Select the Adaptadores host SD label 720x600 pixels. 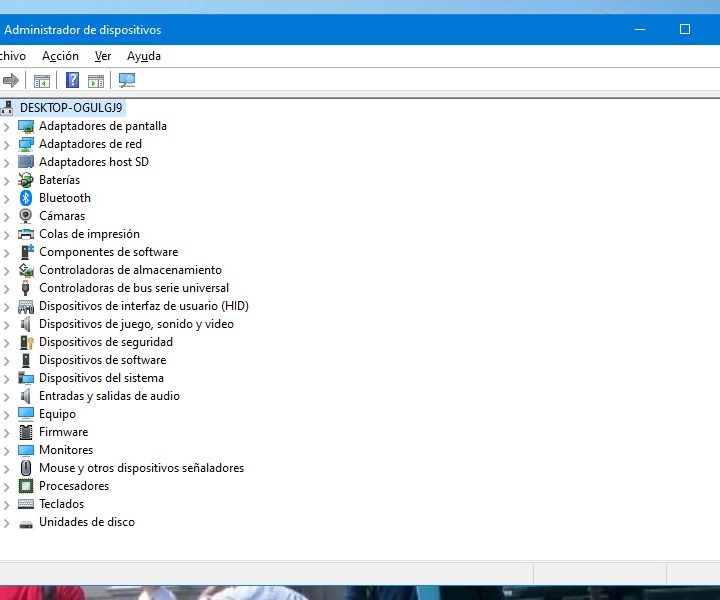click(x=94, y=162)
